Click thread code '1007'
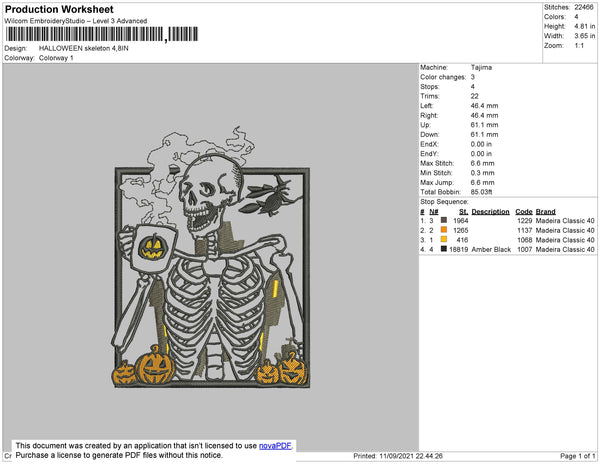Screen dimensions: 600x464 pyautogui.click(x=525, y=249)
